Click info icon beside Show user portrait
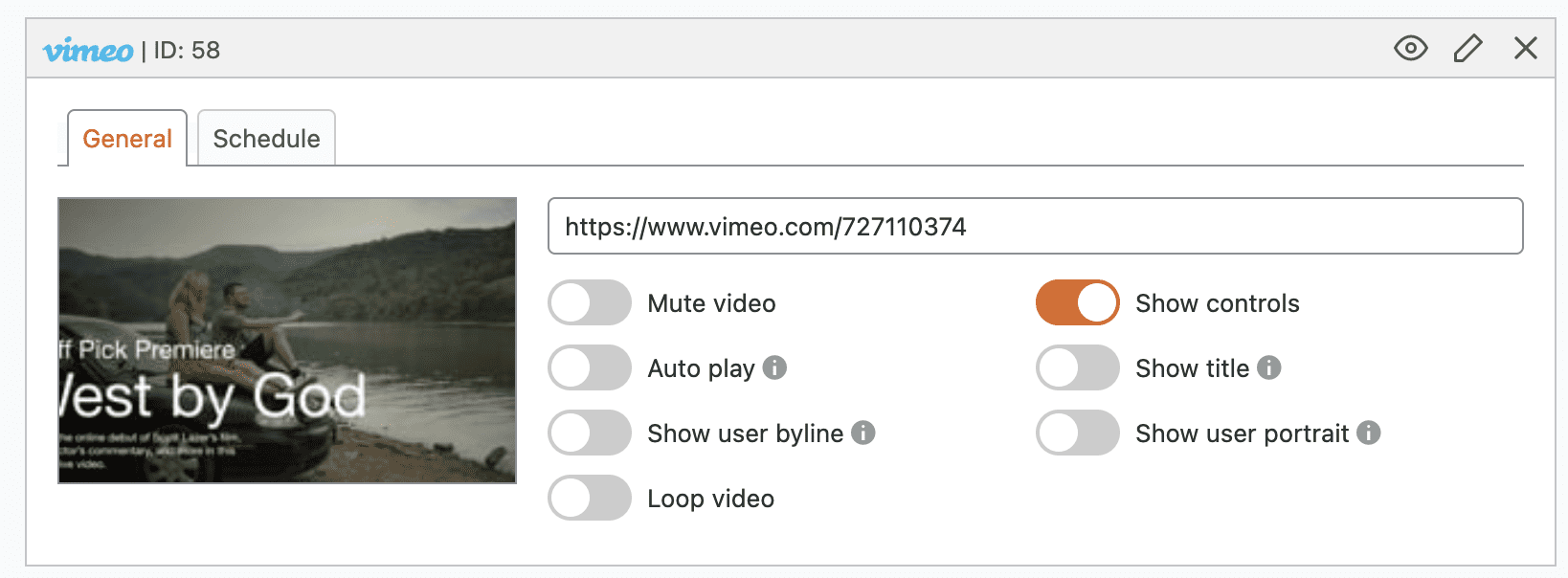 (x=1369, y=433)
